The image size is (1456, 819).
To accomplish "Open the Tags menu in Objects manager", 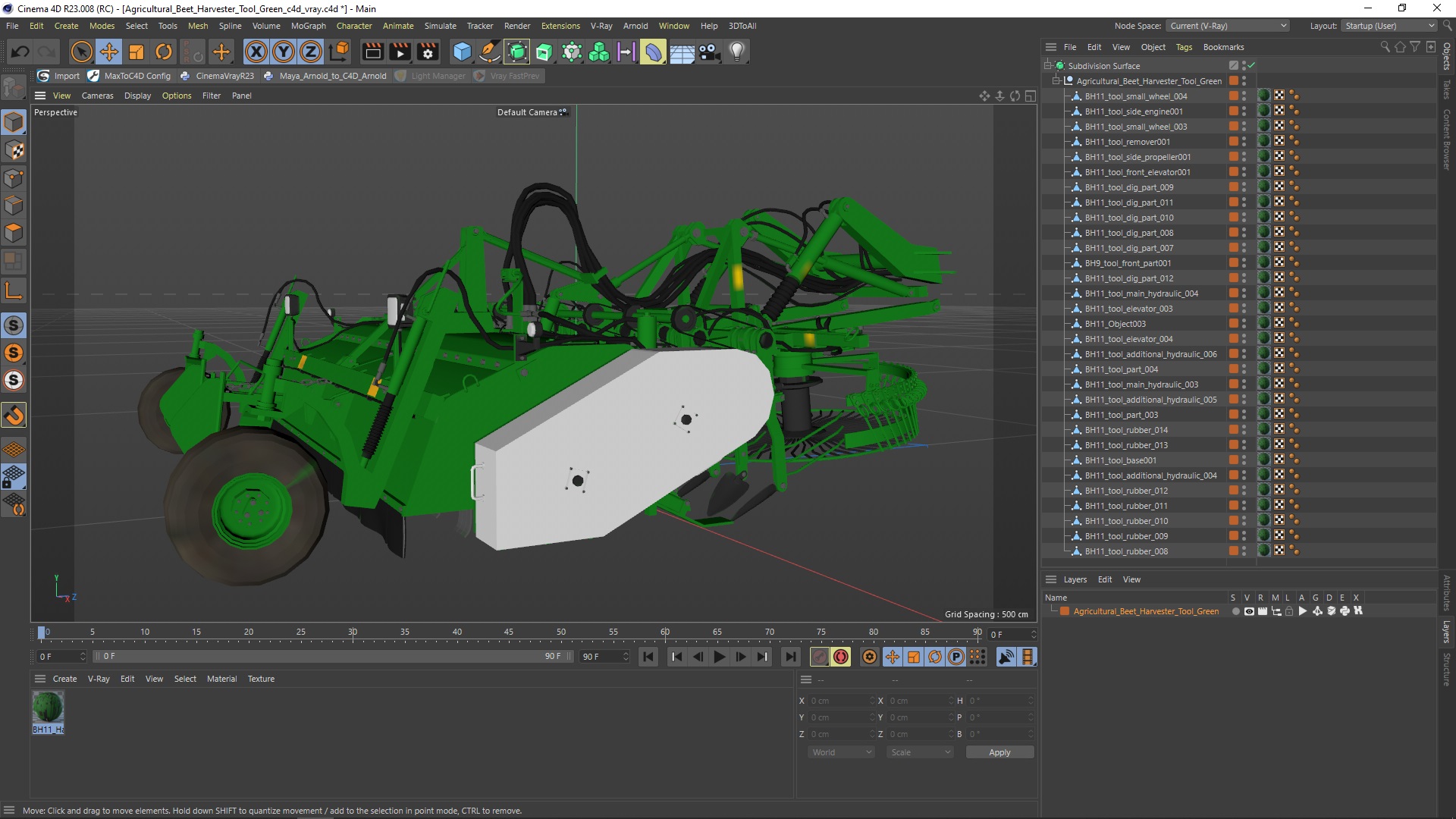I will (1183, 47).
